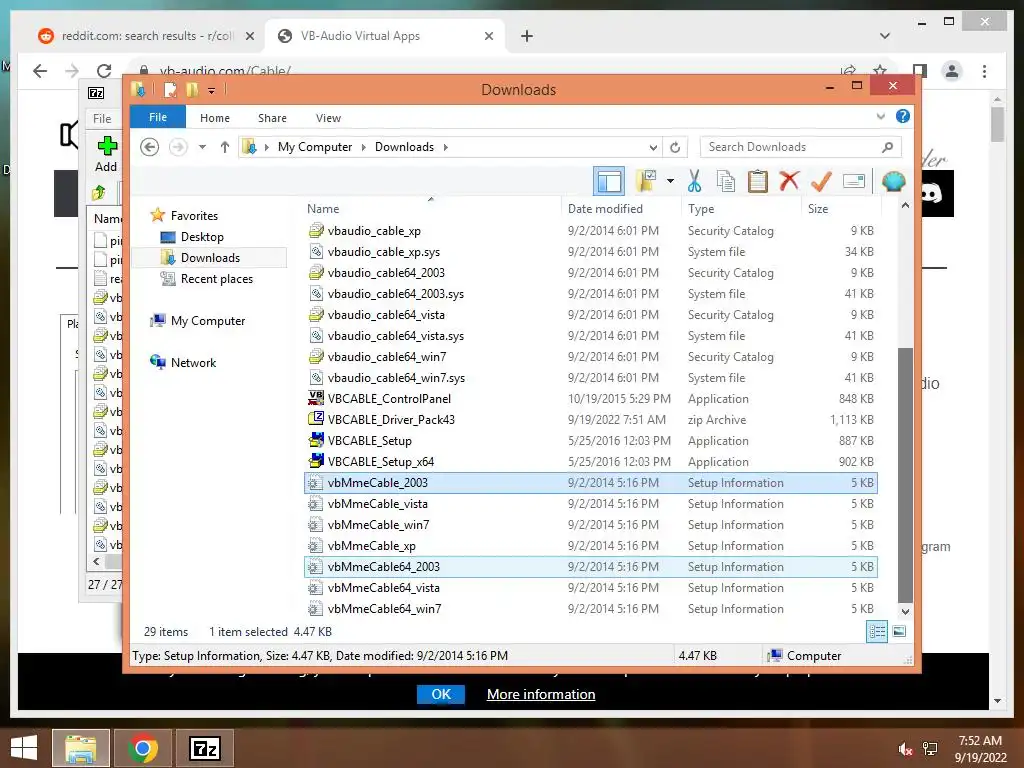This screenshot has width=1024, height=768.
Task: Select Favorites in the navigation pane
Action: tap(194, 216)
